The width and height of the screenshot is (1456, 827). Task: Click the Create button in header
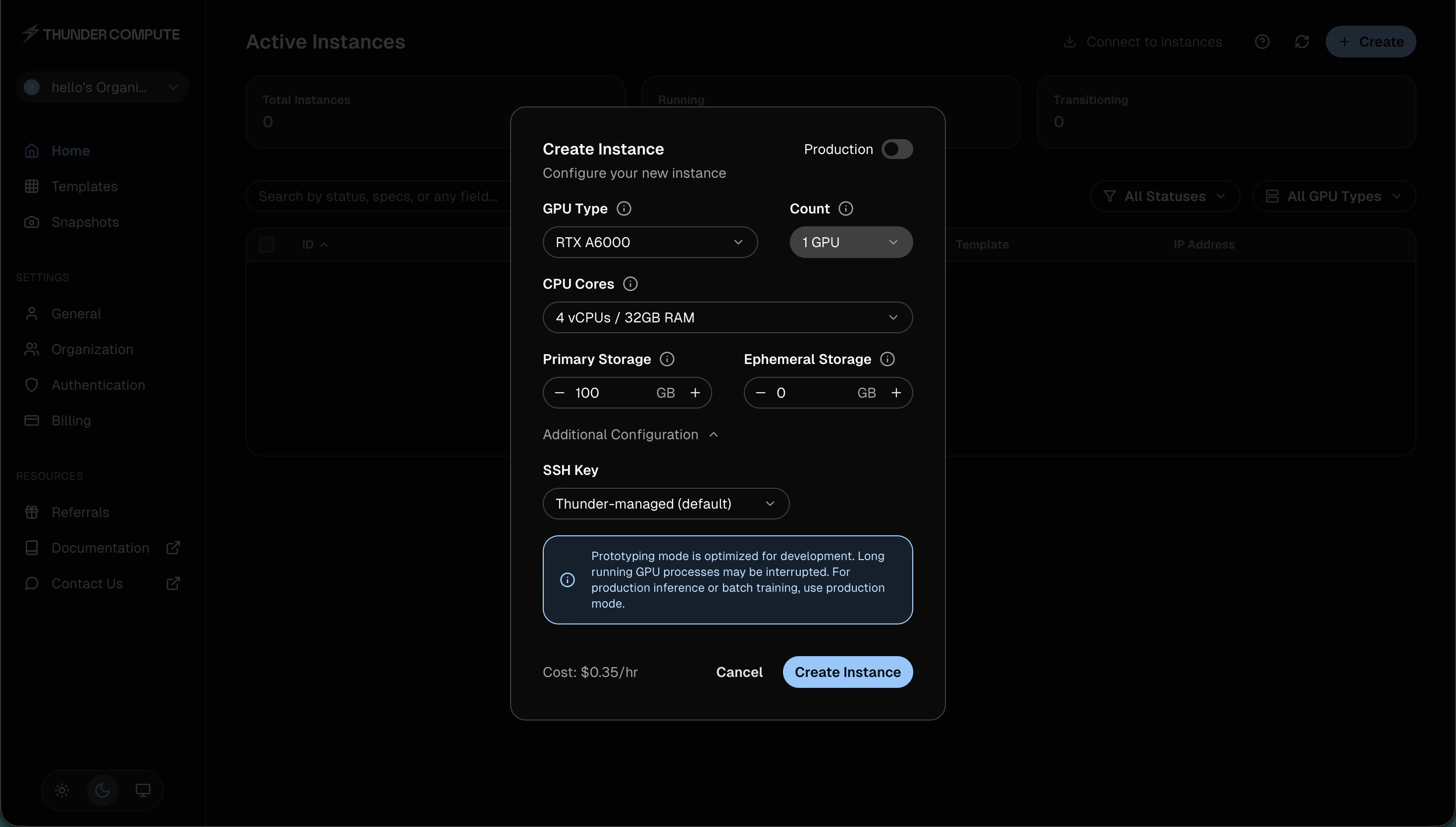[1371, 42]
